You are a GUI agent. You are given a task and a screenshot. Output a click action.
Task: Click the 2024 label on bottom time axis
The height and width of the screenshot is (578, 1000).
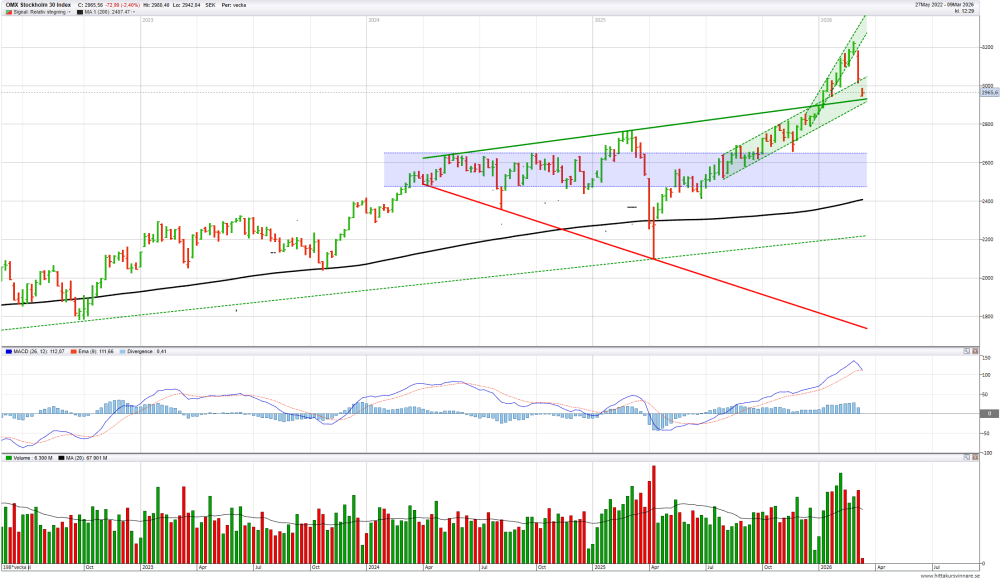[373, 567]
